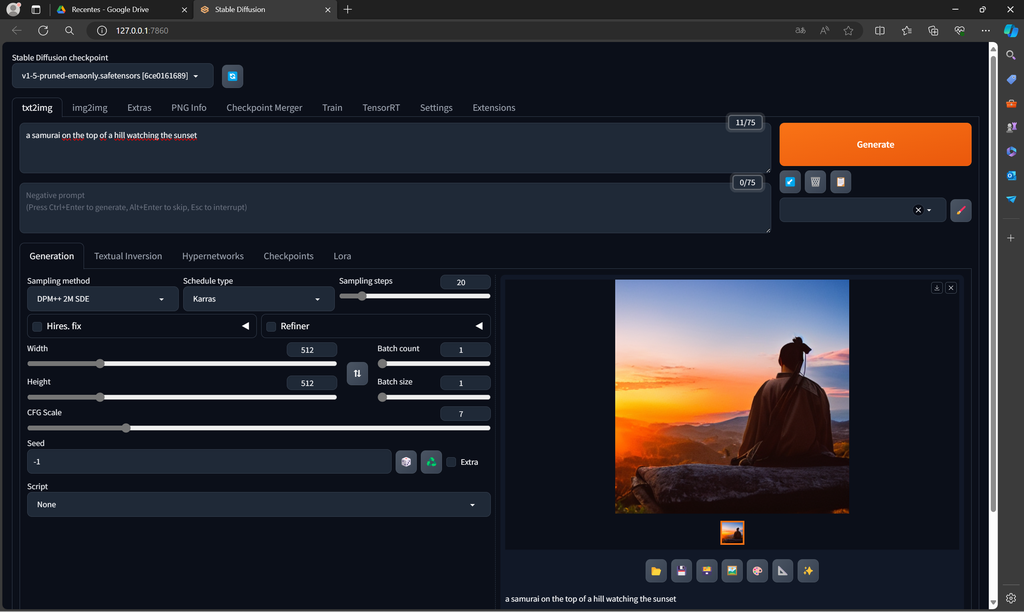This screenshot has height=612, width=1024.
Task: Enable the Hires. fix checkbox
Action: pos(37,327)
